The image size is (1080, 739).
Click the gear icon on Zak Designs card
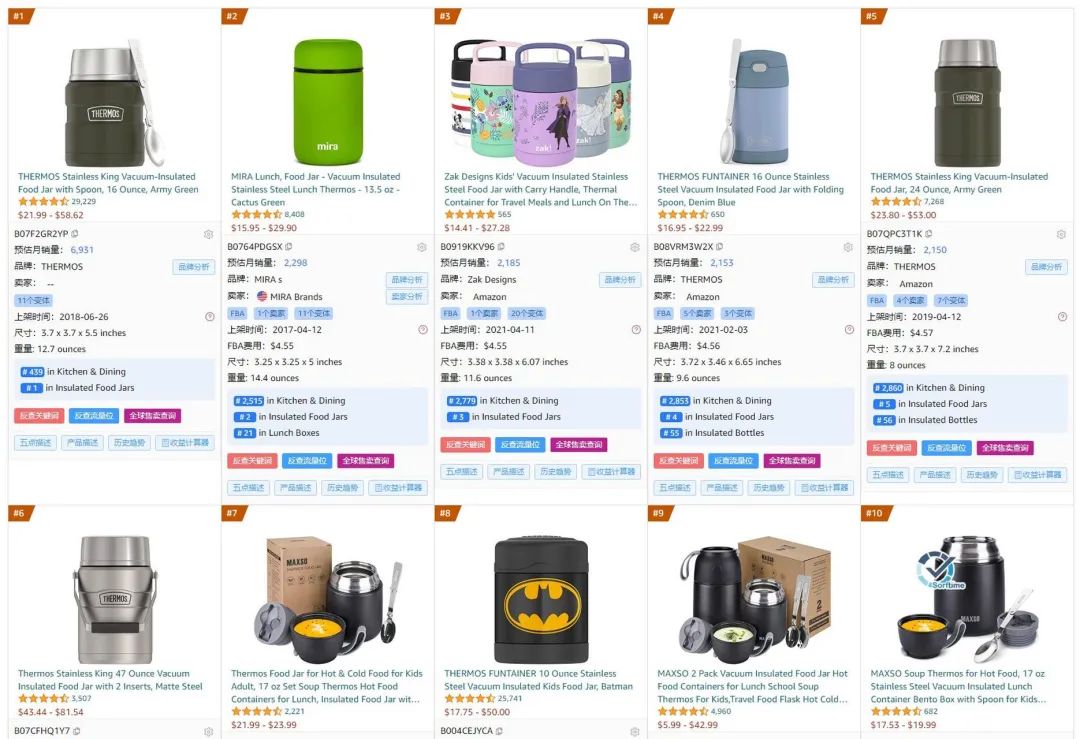[x=635, y=247]
